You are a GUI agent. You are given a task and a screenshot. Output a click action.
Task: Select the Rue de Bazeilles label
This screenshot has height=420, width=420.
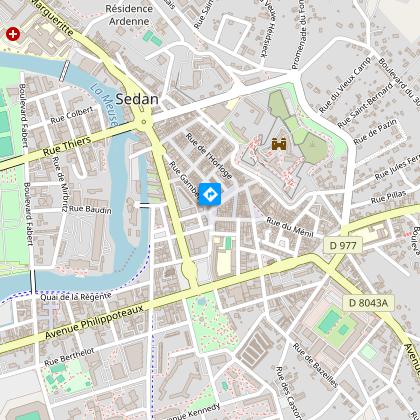[x=315, y=366]
